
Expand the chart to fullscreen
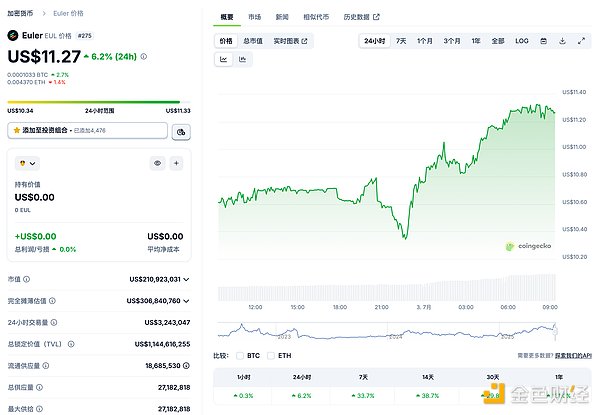pyautogui.click(x=582, y=41)
